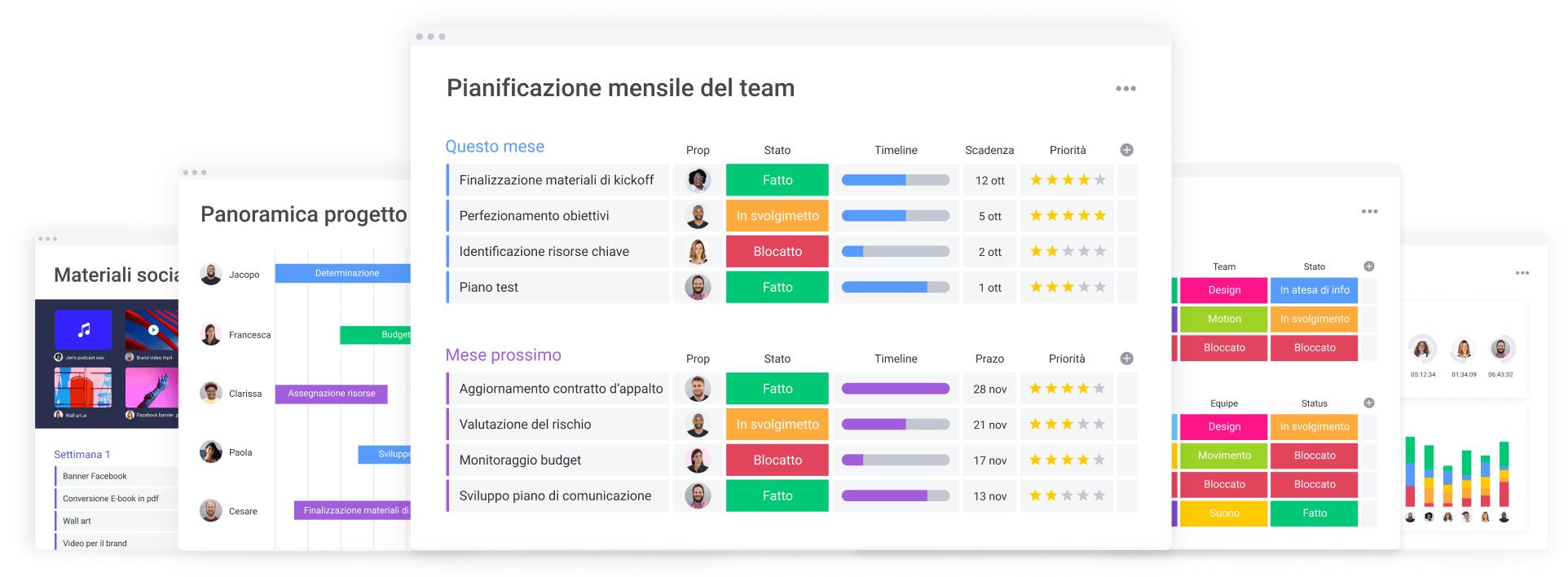Play the Brand video.mp4 thumbnail

click(x=152, y=330)
